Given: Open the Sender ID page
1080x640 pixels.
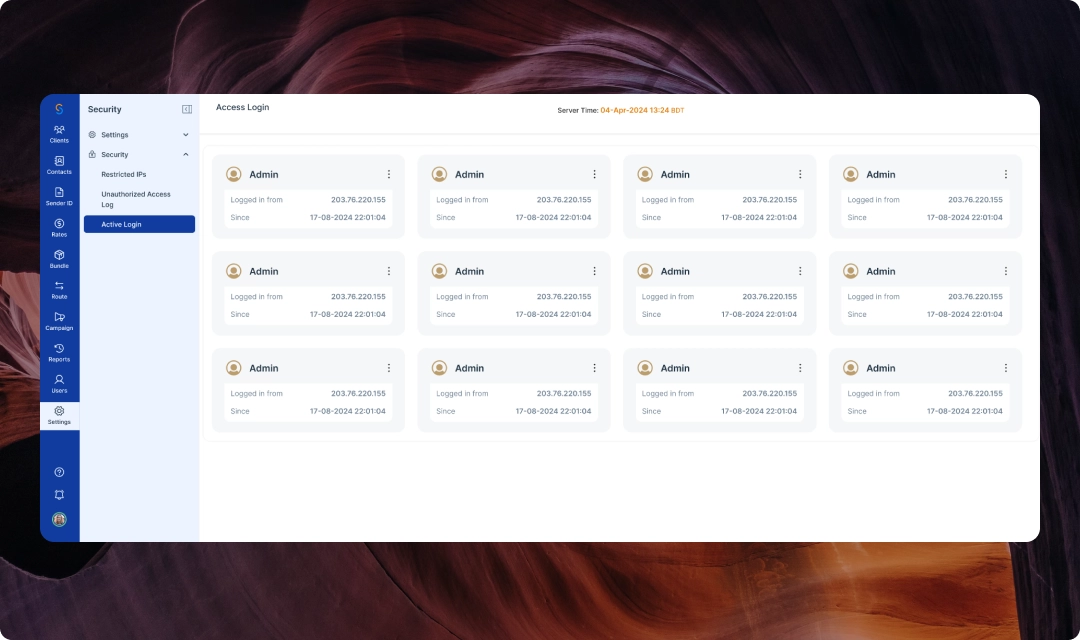Looking at the screenshot, I should coord(59,196).
